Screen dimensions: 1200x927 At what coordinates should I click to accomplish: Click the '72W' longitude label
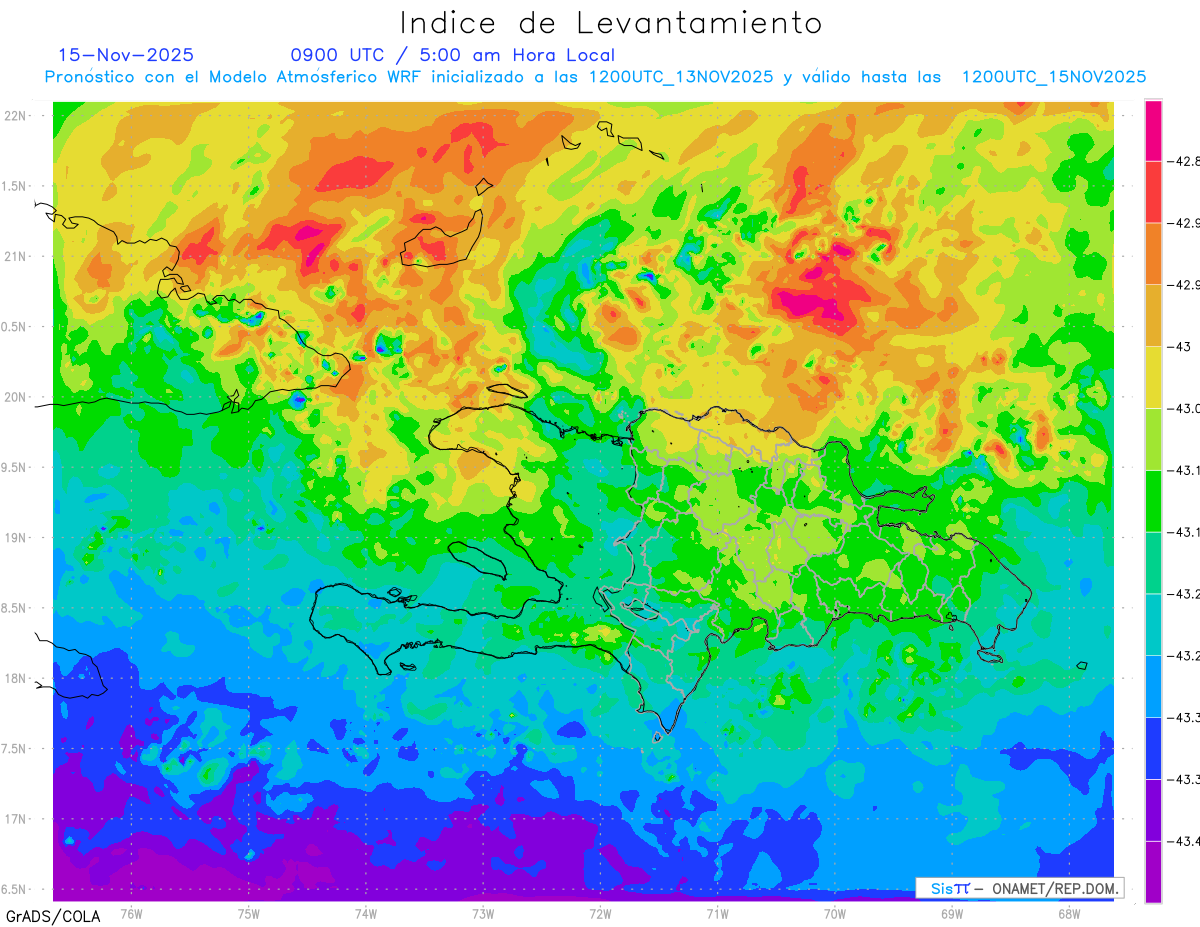[x=600, y=912]
